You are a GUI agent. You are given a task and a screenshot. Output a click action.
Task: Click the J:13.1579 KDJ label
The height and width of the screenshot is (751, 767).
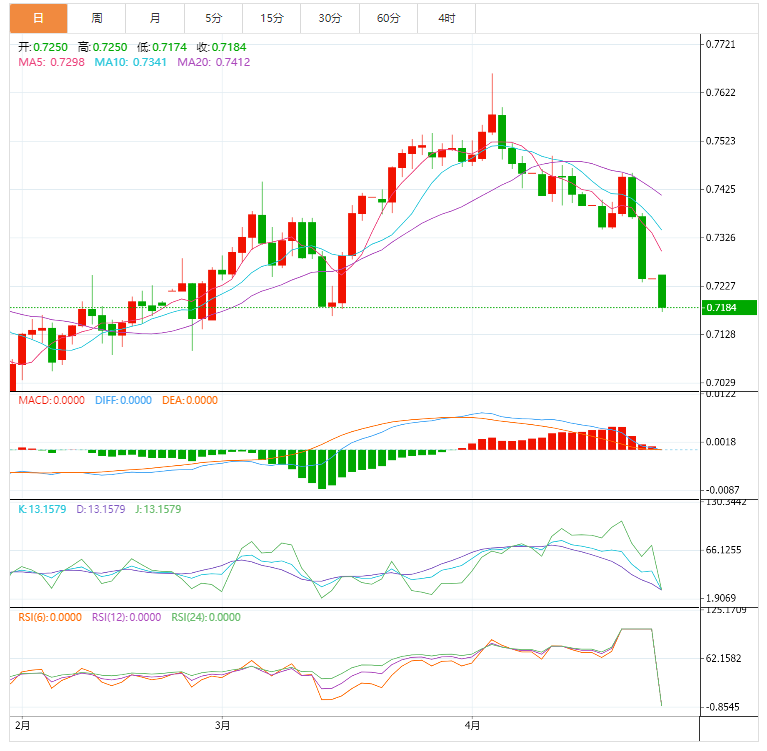[x=158, y=509]
